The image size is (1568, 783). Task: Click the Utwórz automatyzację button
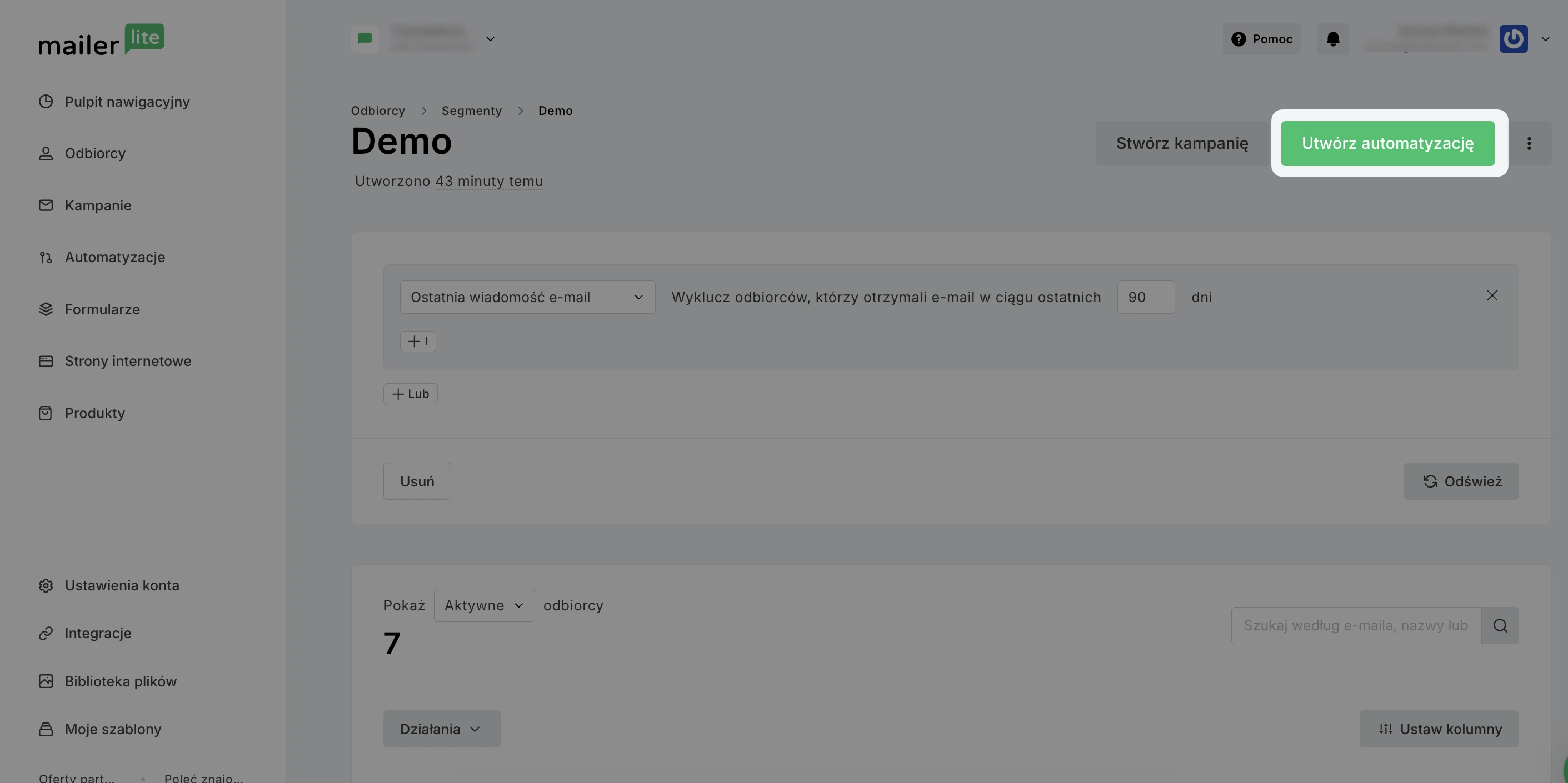tap(1387, 144)
